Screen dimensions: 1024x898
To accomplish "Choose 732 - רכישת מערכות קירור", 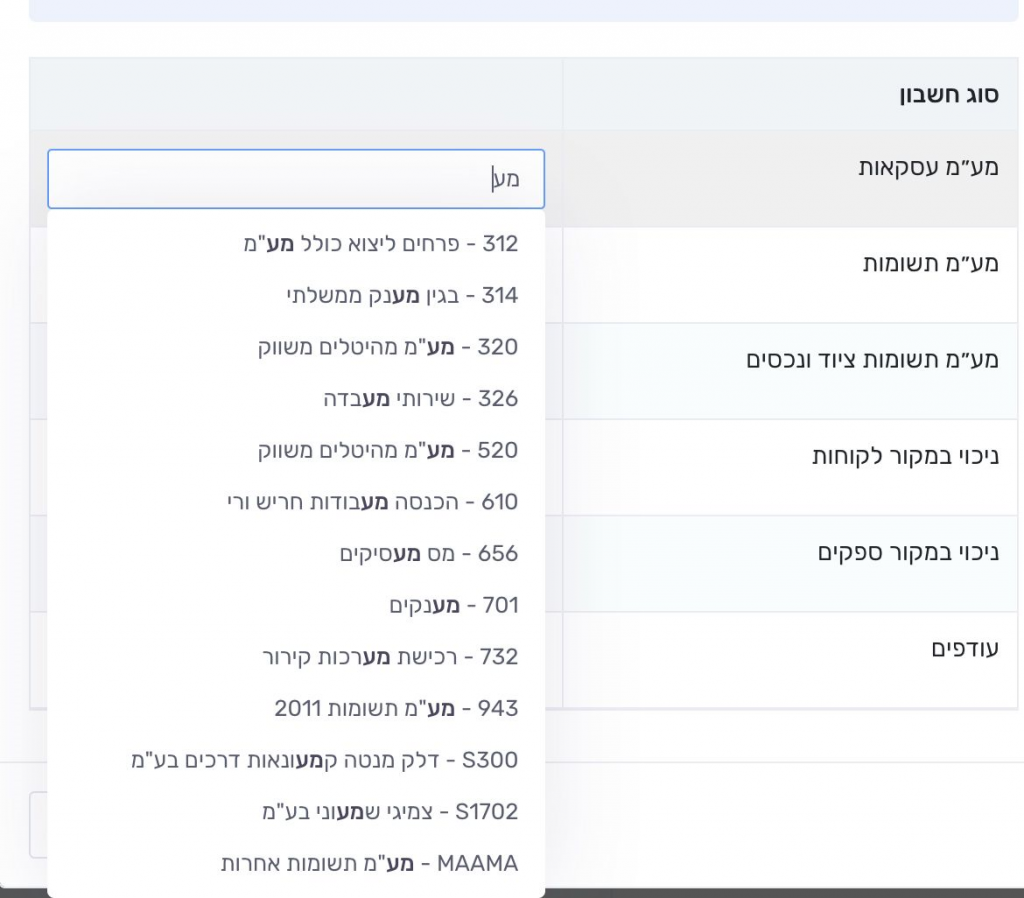I will [x=390, y=657].
